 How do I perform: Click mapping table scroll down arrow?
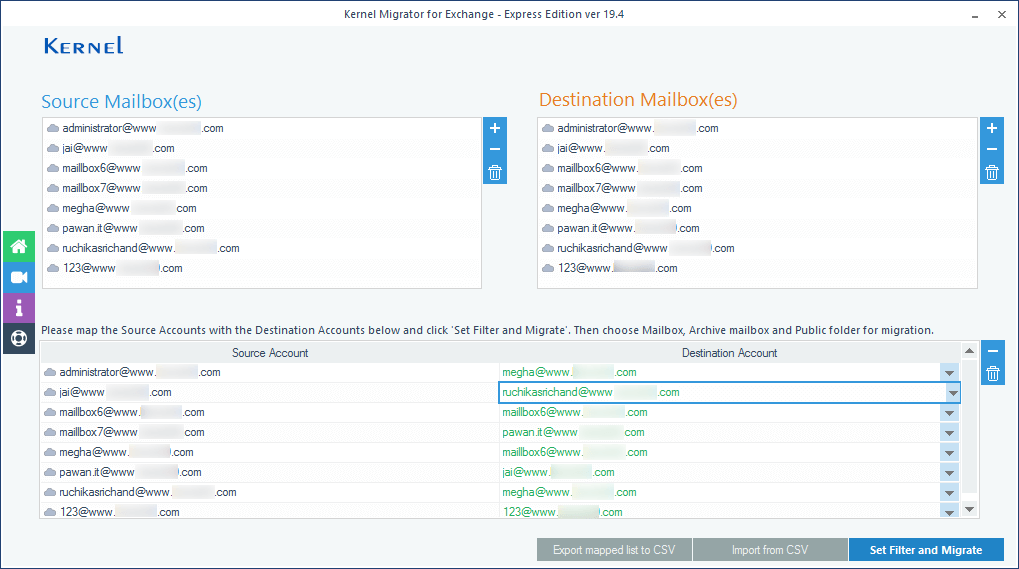click(x=970, y=509)
